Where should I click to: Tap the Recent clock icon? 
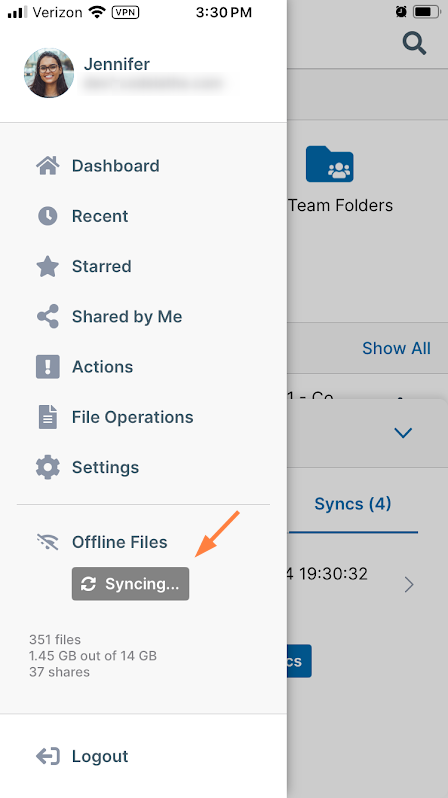(x=47, y=216)
